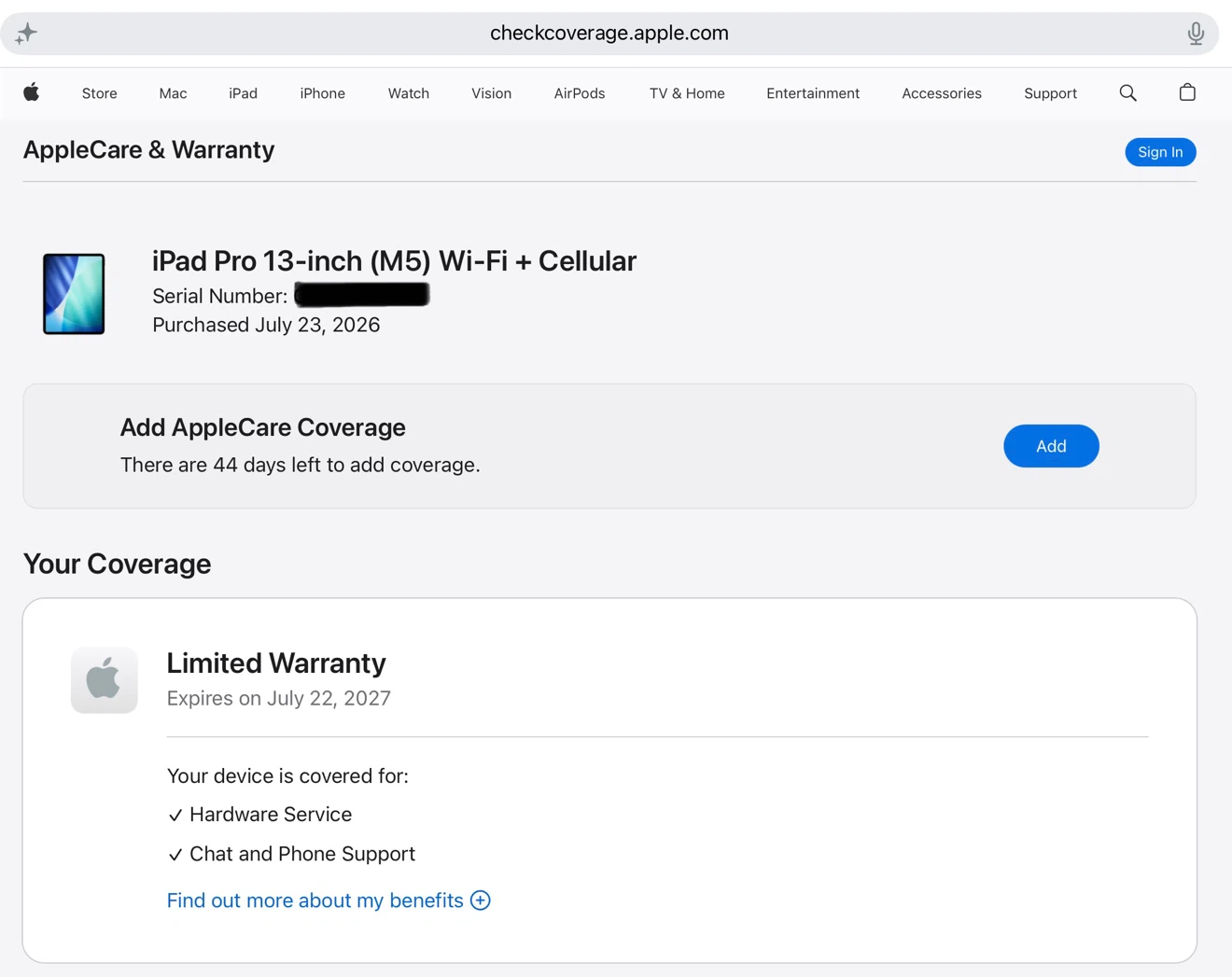Click Your device is covered for text
Image resolution: width=1232 pixels, height=977 pixels.
(x=287, y=776)
